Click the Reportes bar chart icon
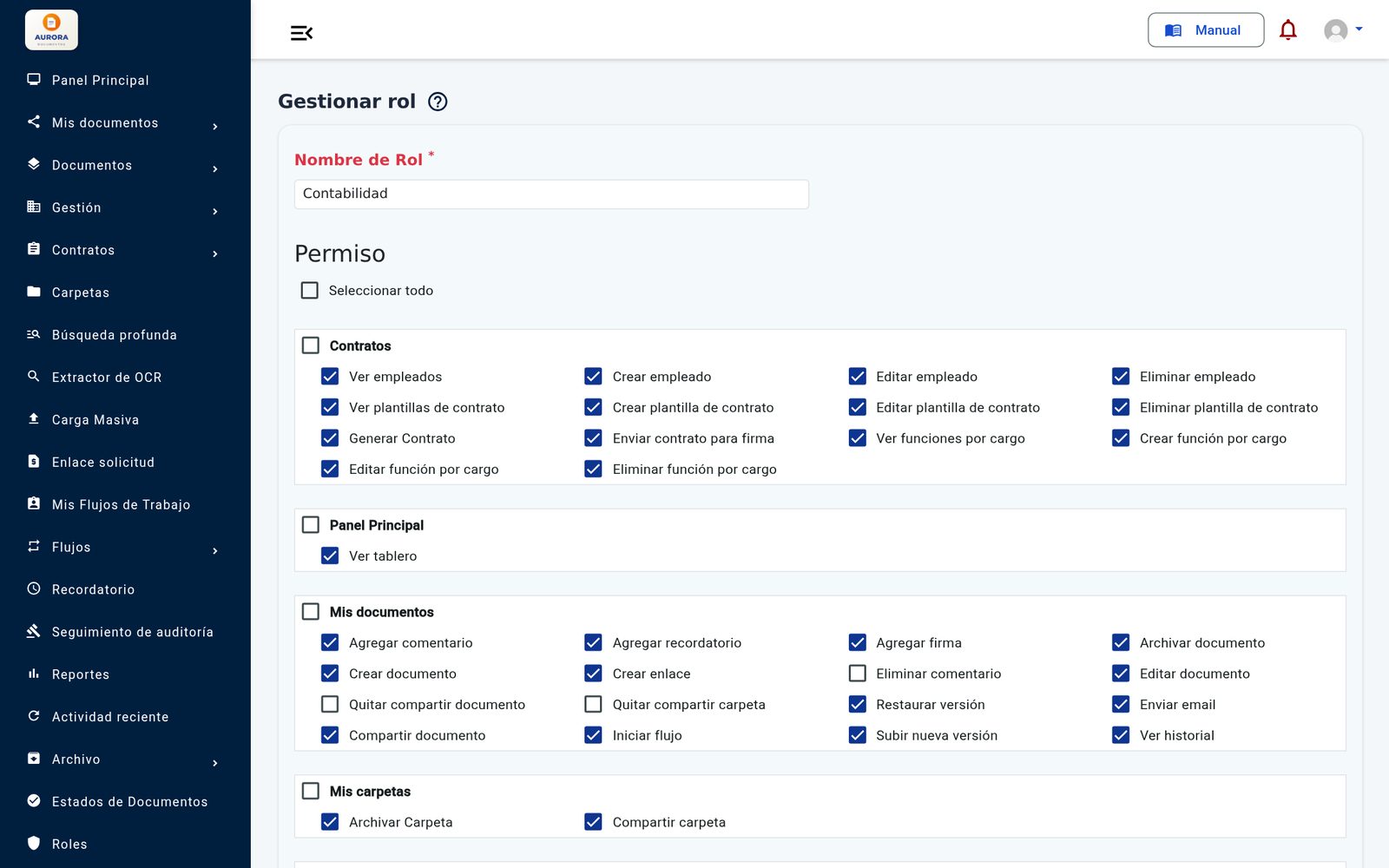This screenshot has height=868, width=1389. [x=34, y=674]
